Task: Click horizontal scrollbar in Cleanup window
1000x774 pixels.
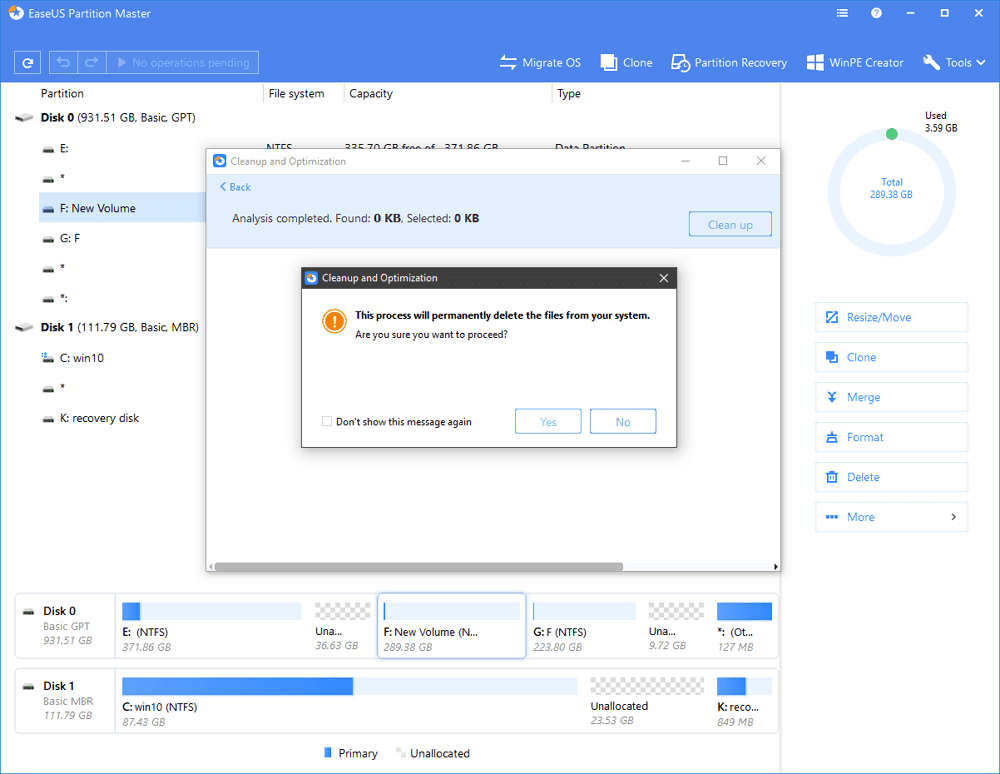Action: (418, 567)
